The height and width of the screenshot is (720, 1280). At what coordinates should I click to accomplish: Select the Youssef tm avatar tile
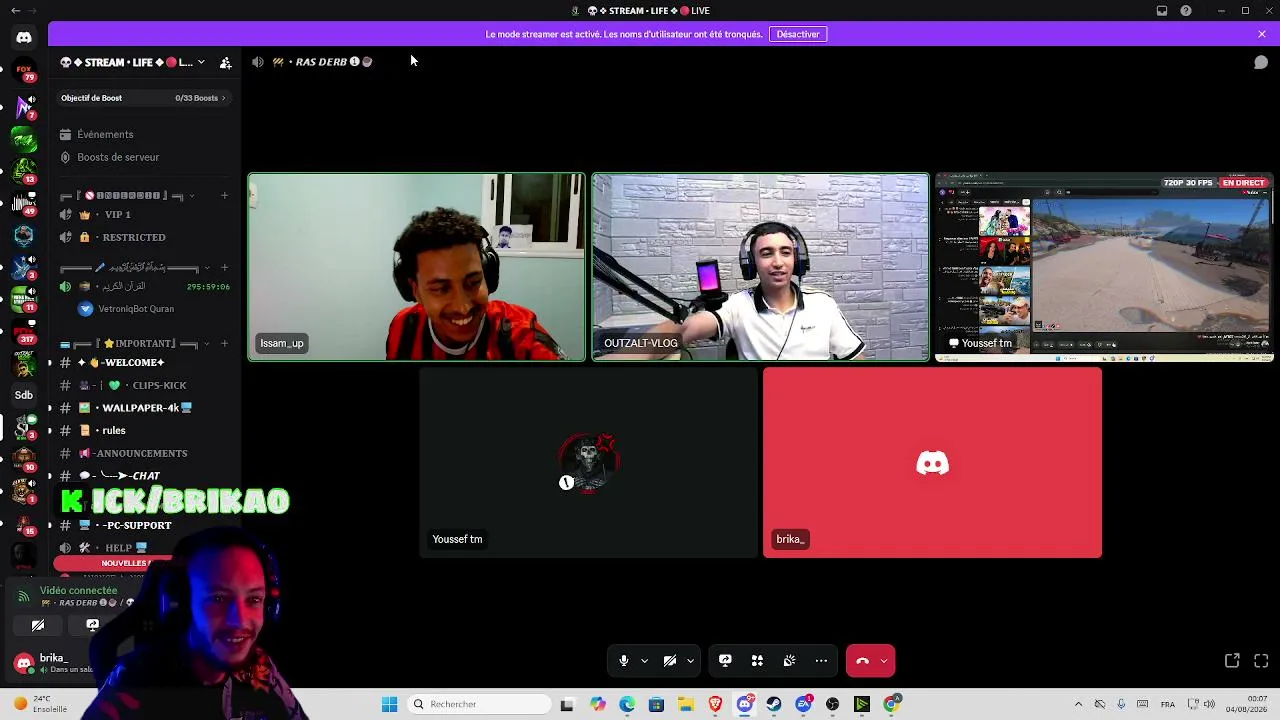[x=589, y=463]
